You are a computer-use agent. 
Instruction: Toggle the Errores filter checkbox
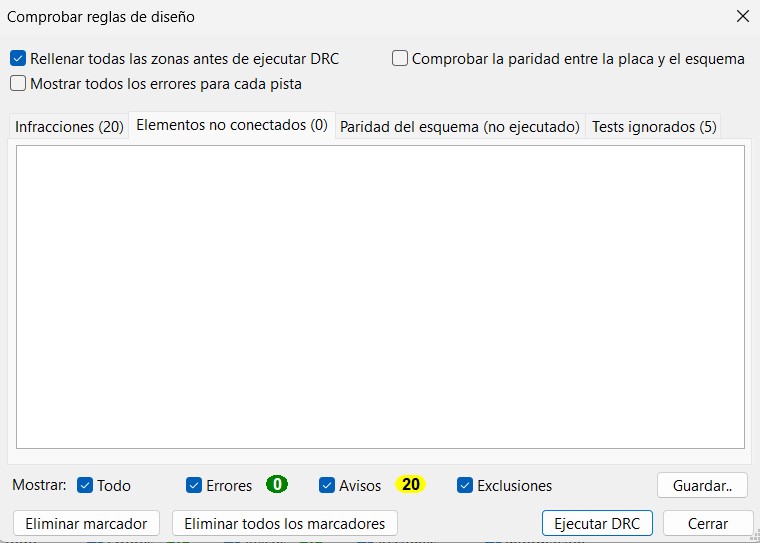[194, 485]
